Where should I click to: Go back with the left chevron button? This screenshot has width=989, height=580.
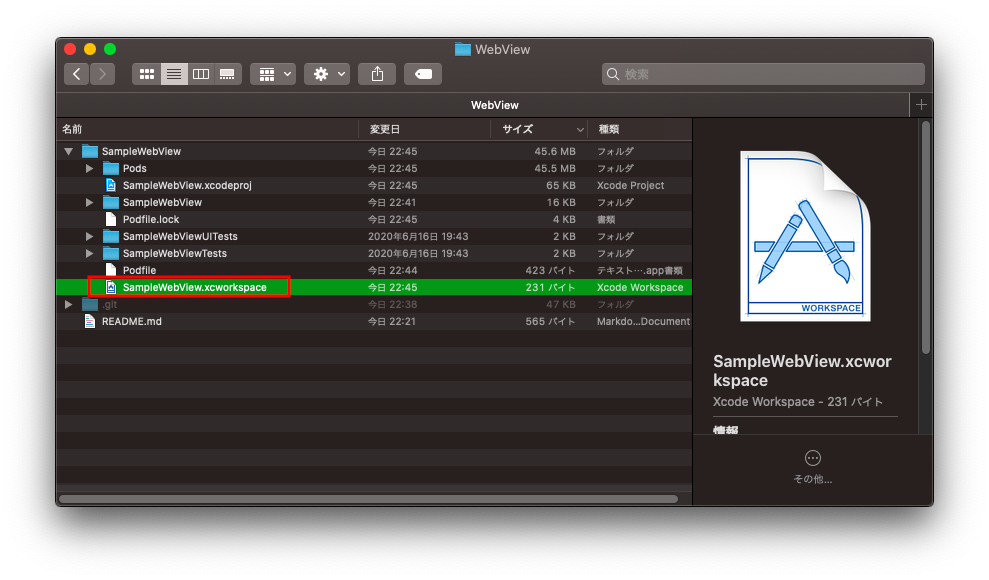(x=76, y=74)
